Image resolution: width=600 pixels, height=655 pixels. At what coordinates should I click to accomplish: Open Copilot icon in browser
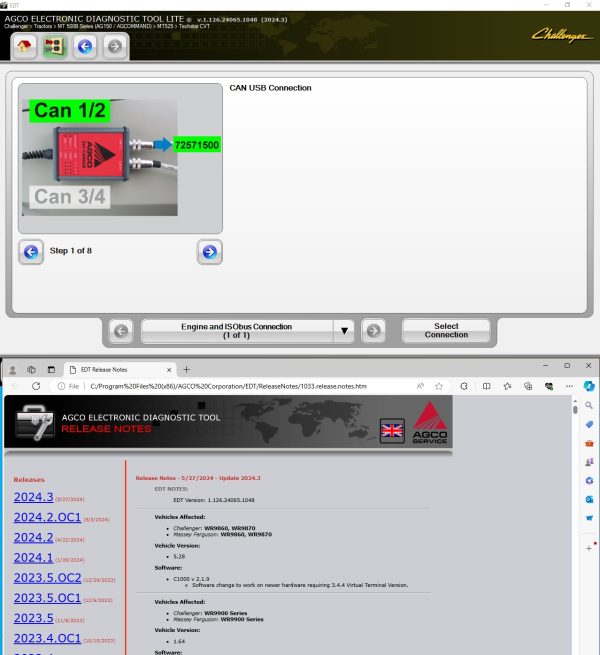pos(589,386)
